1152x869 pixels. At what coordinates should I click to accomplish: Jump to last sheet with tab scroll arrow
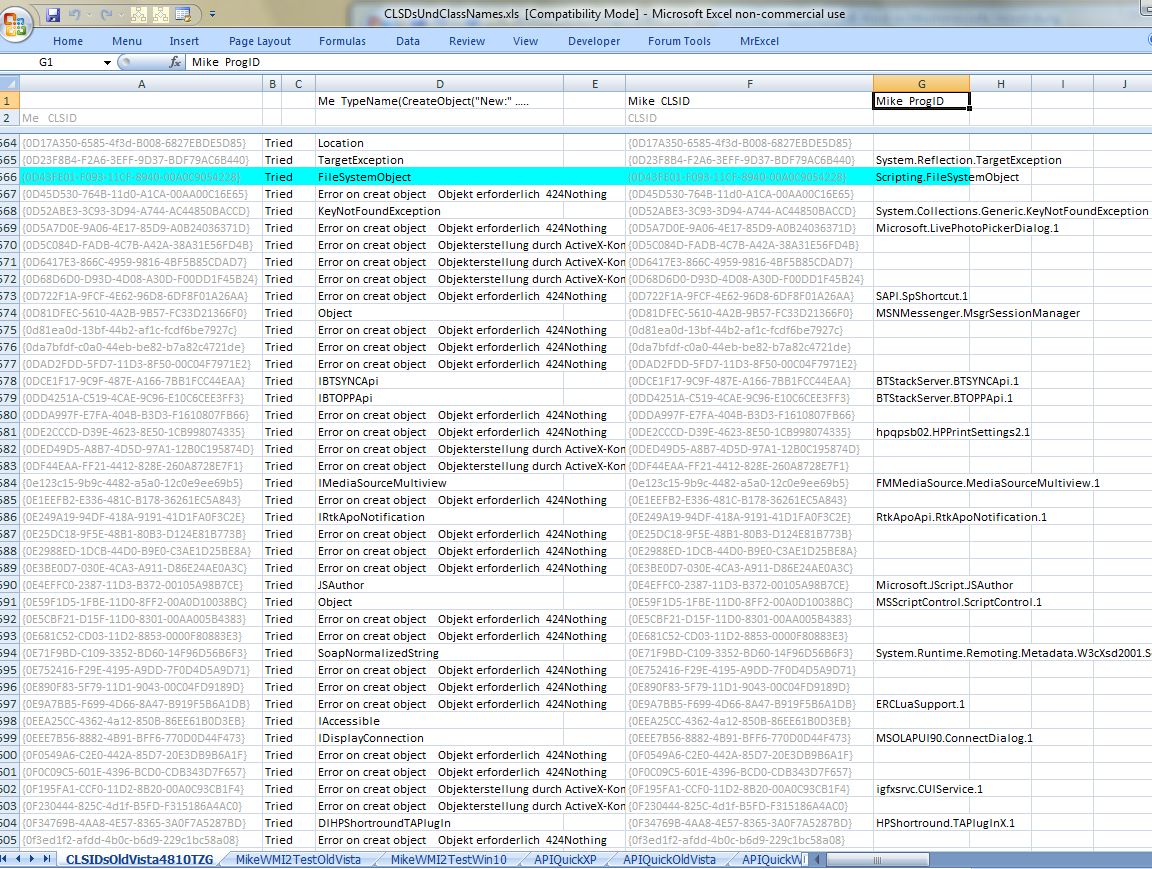[47, 859]
